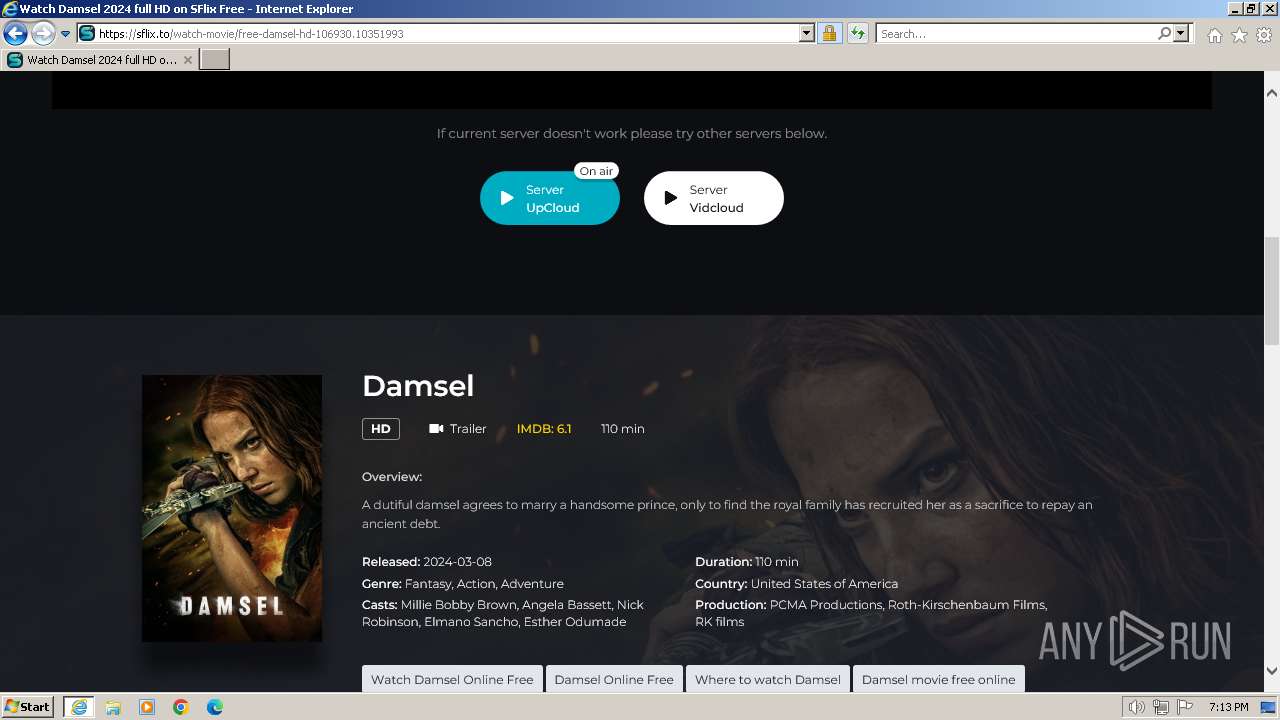
Task: Click the security lock icon
Action: coord(829,34)
